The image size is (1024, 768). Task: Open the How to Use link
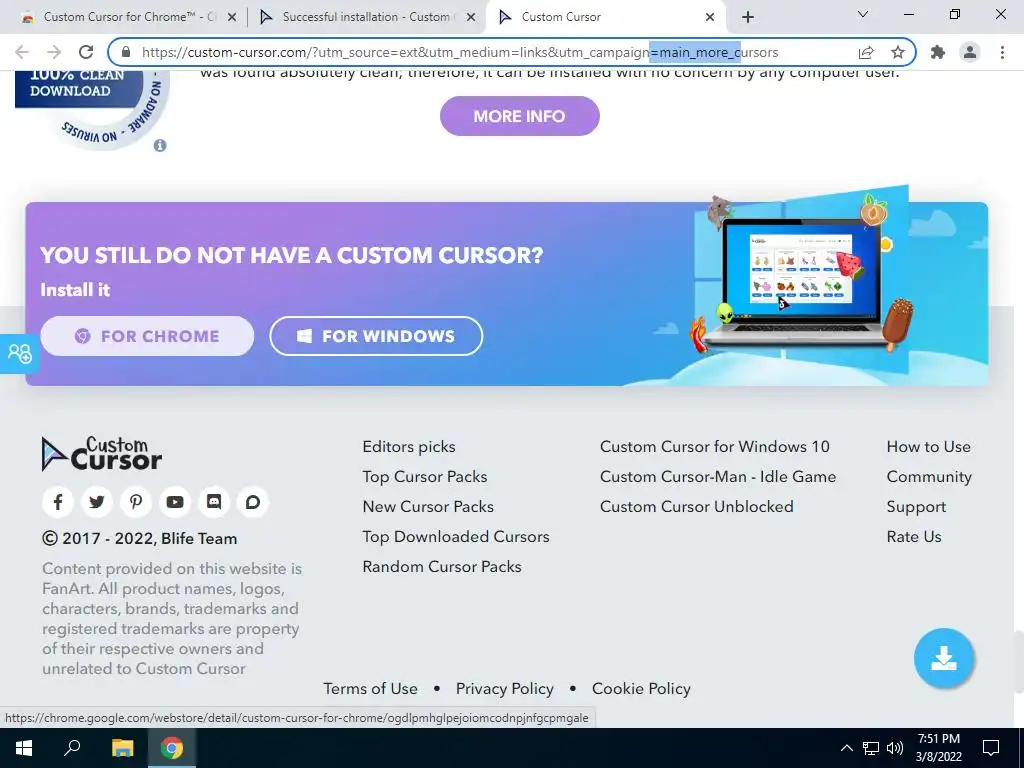[929, 447]
